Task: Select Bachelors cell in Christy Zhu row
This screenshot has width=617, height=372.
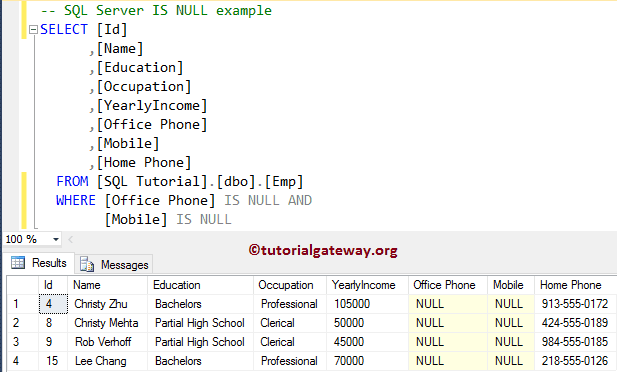Action: (200, 304)
